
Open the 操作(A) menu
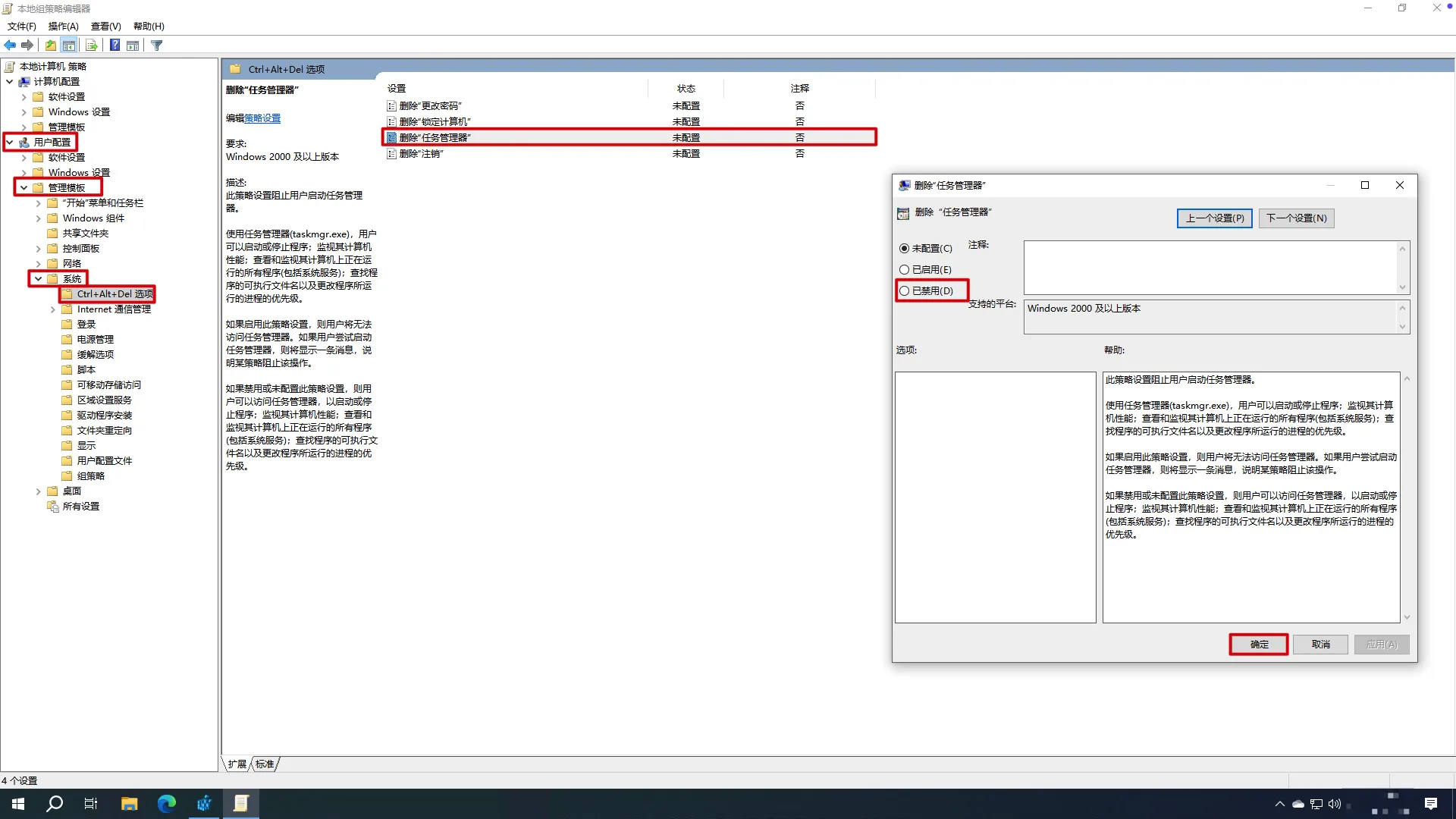pyautogui.click(x=63, y=27)
